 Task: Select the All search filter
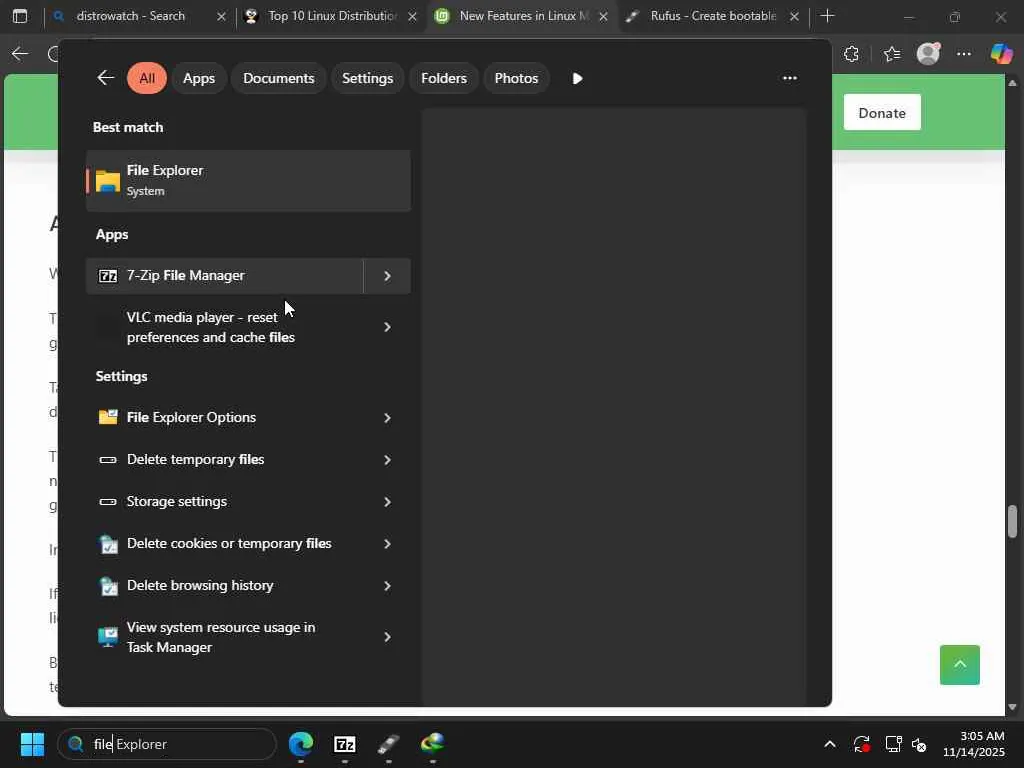147,78
